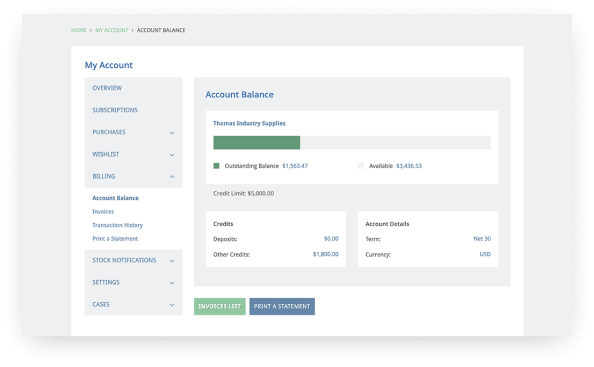The height and width of the screenshot is (367, 594).
Task: Expand the Purchases chevron
Action: coord(172,133)
